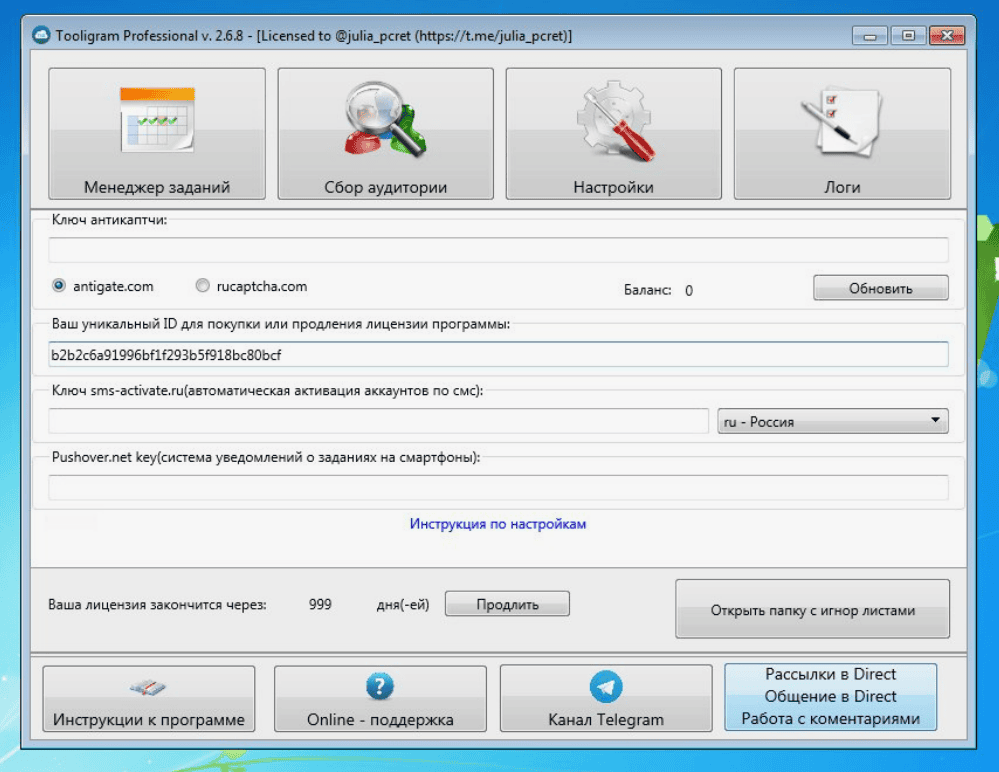The width and height of the screenshot is (999, 772).
Task: Click the Tooligram app icon in title bar
Action: [41, 35]
